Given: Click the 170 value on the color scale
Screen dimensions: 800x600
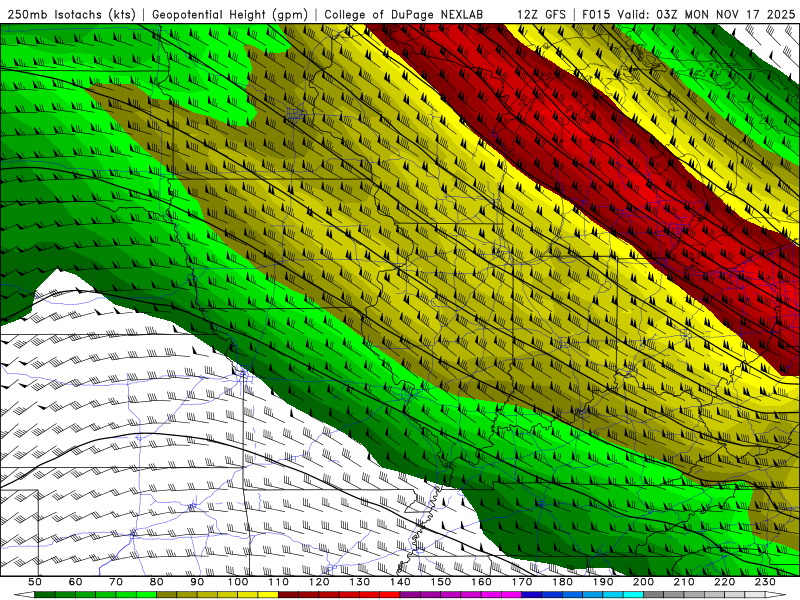Looking at the screenshot, I should 522,582.
